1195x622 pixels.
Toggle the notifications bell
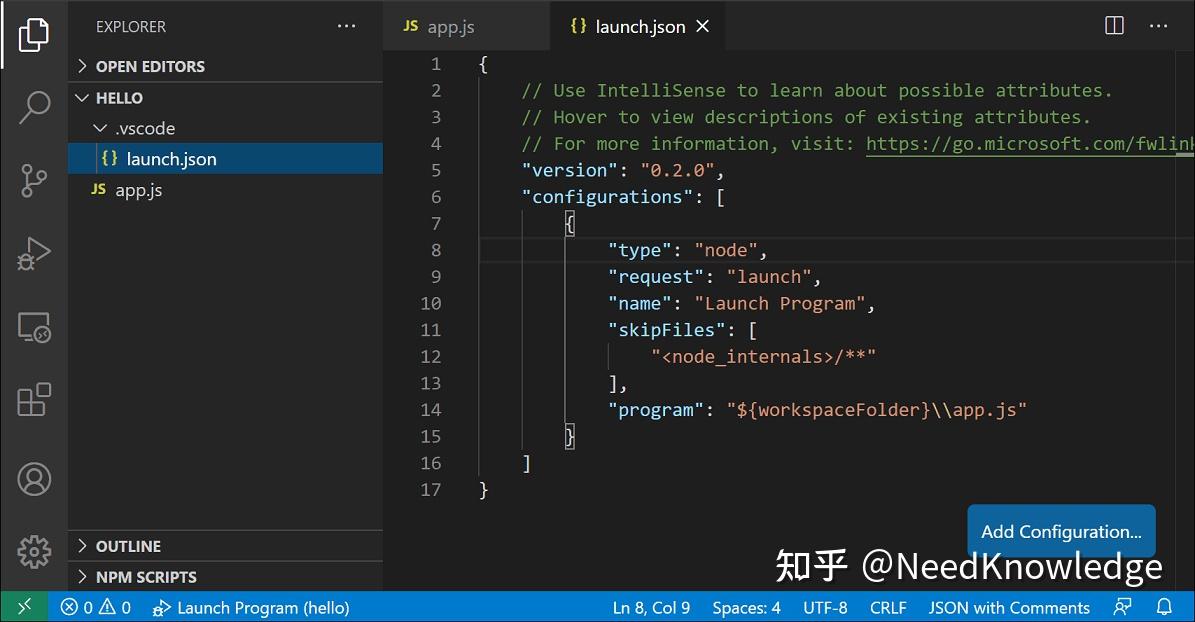[1165, 607]
